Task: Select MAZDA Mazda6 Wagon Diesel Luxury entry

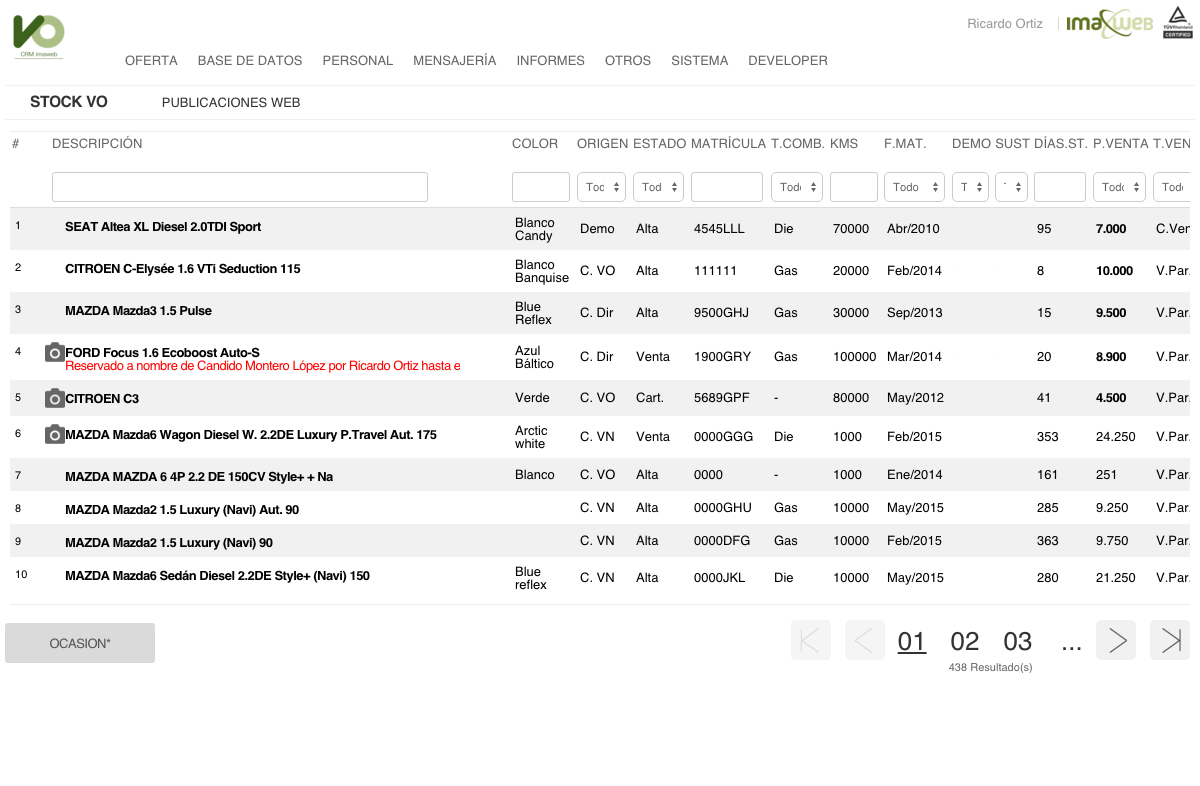Action: tap(251, 435)
